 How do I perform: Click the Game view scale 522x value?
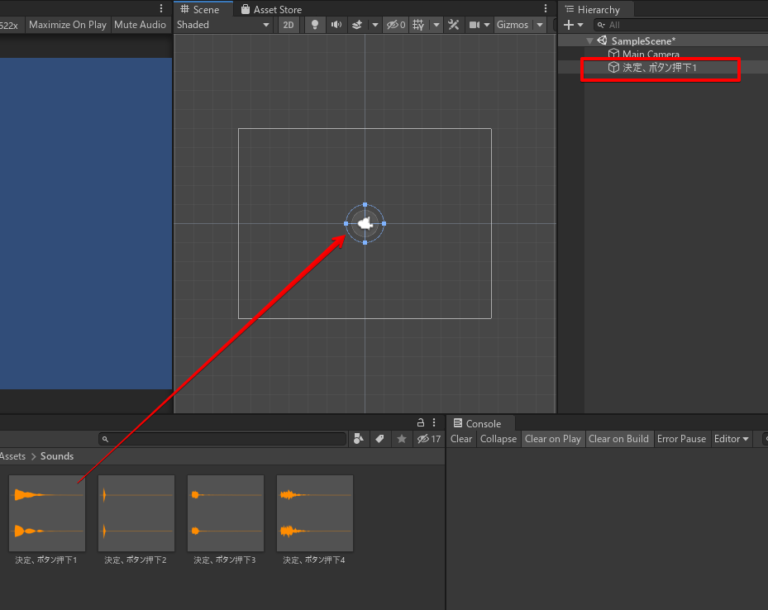[x=9, y=25]
